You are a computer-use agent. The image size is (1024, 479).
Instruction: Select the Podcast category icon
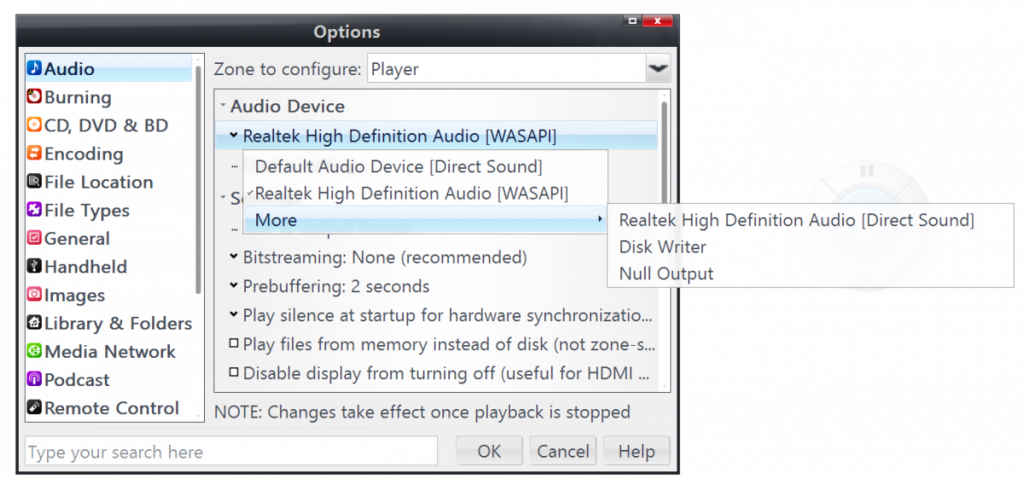pos(35,380)
